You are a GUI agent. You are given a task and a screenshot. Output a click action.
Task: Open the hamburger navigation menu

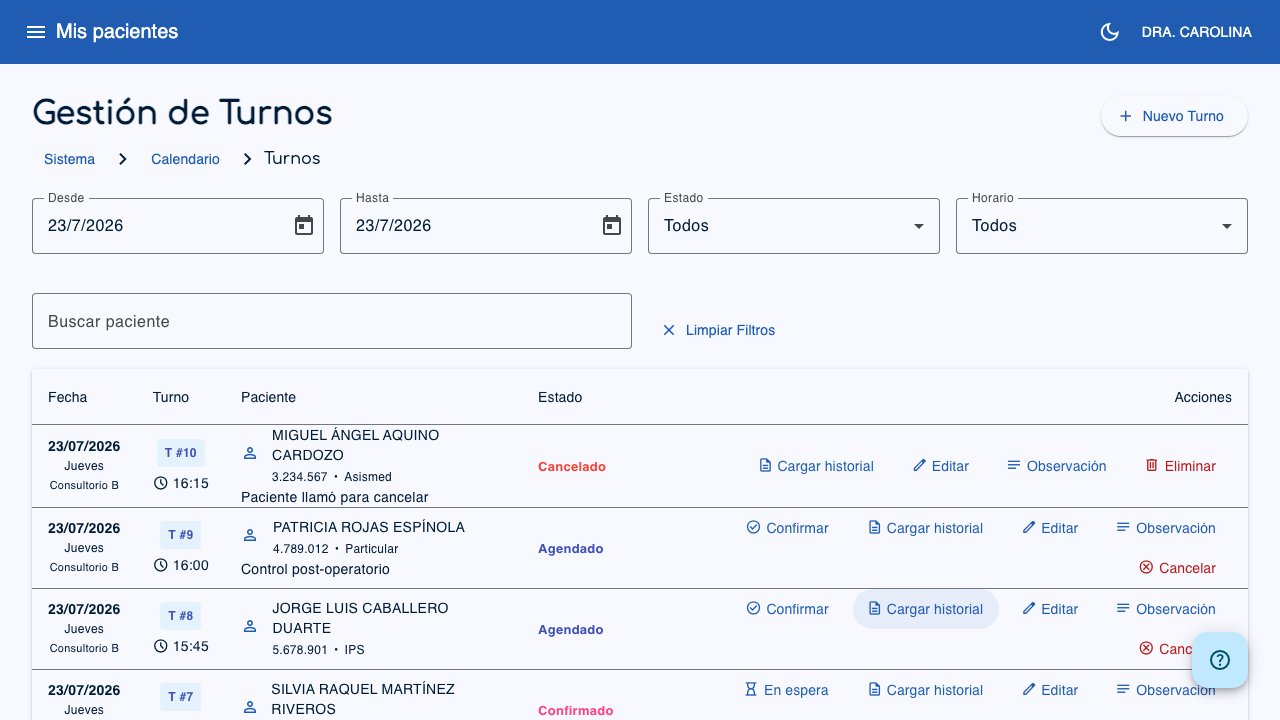pyautogui.click(x=36, y=32)
